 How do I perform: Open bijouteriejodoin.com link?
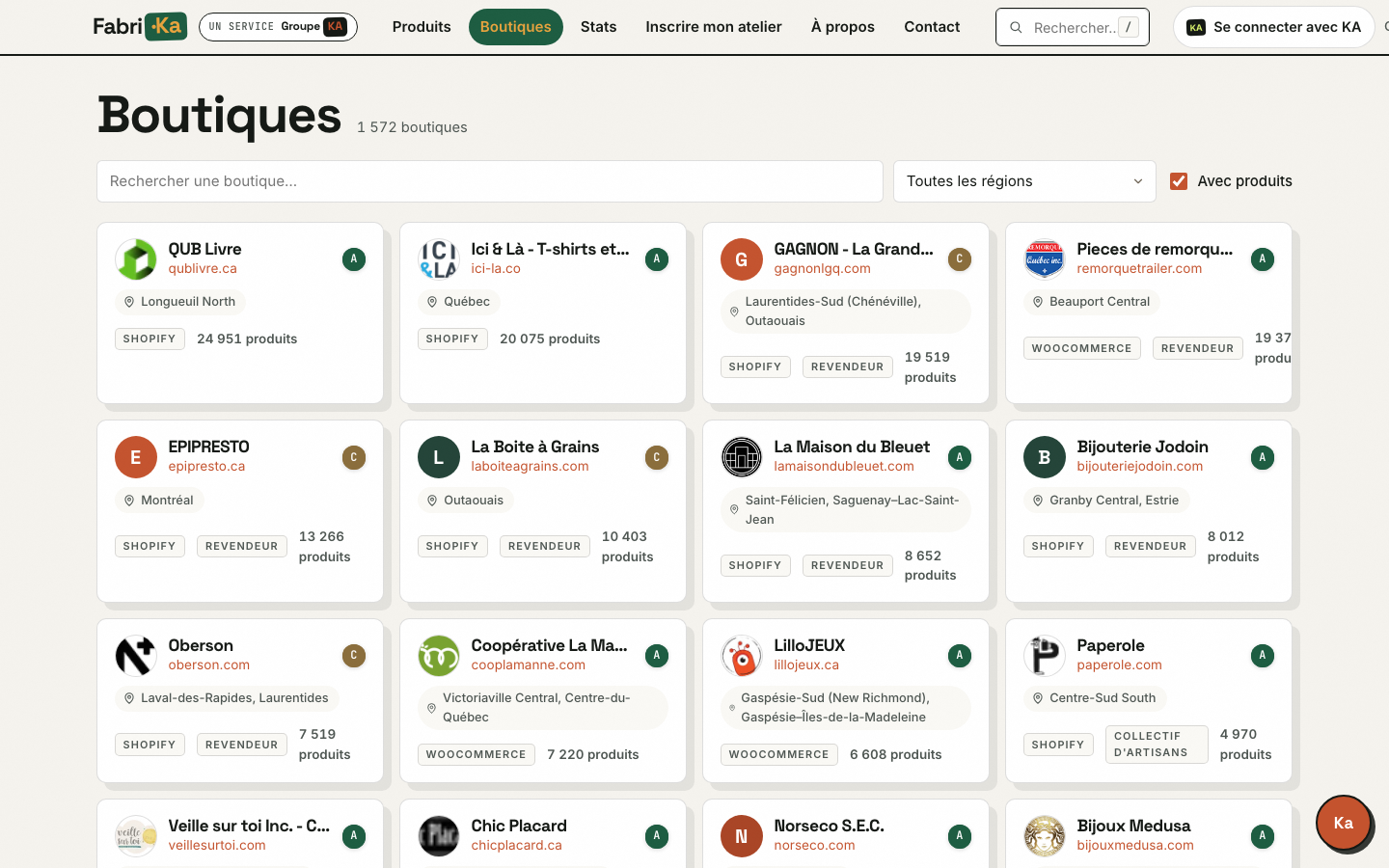[x=1140, y=467]
